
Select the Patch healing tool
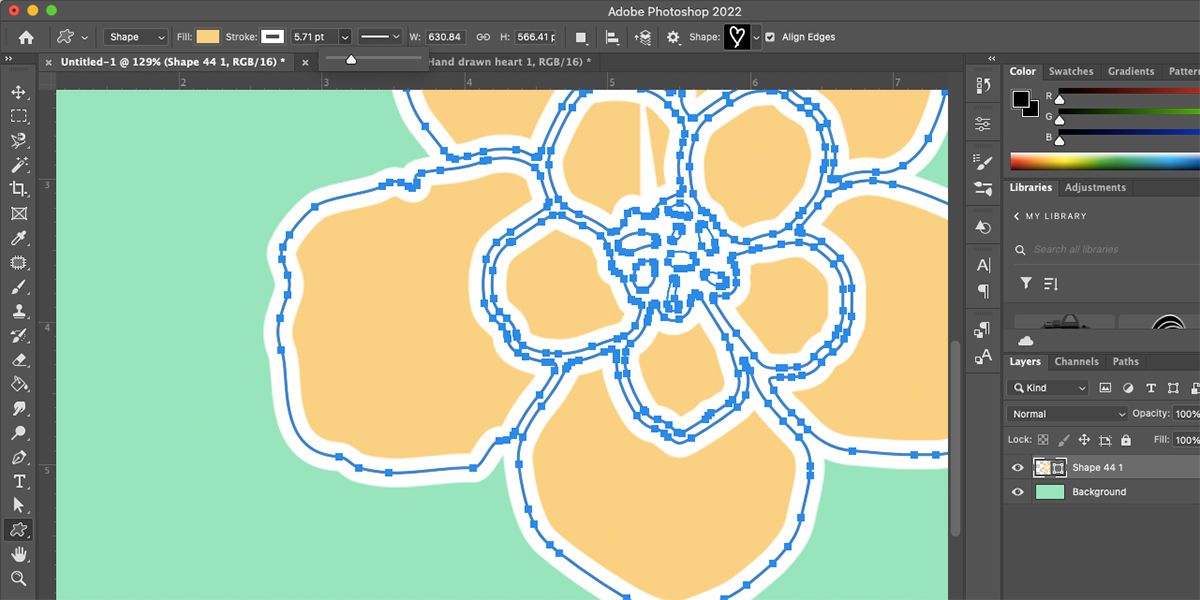pyautogui.click(x=19, y=263)
